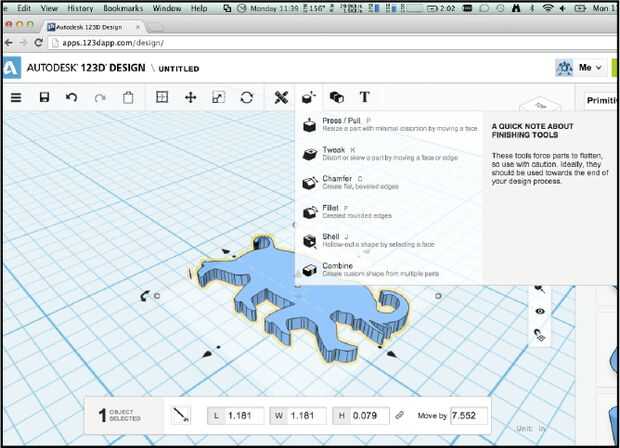This screenshot has height=448, width=620.
Task: Open the History menu
Action: tap(80, 8)
